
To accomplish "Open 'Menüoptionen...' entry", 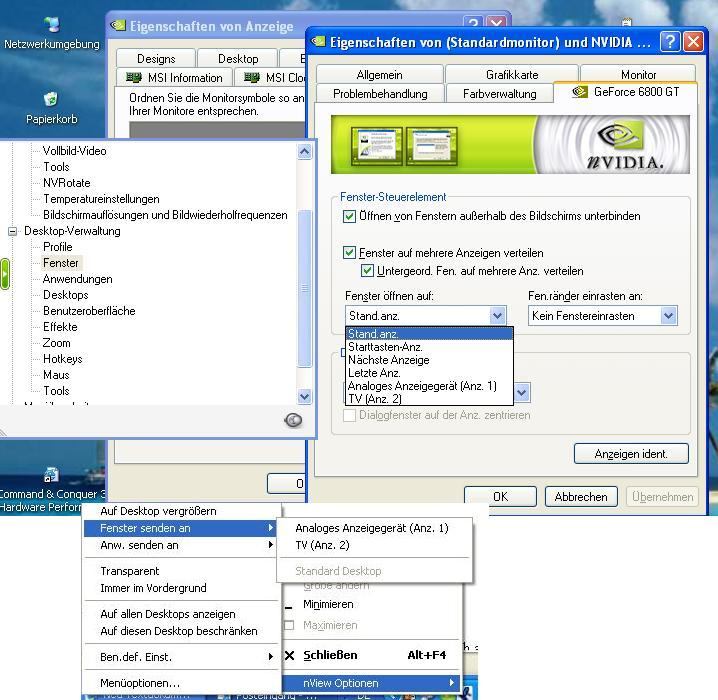I will 181,683.
